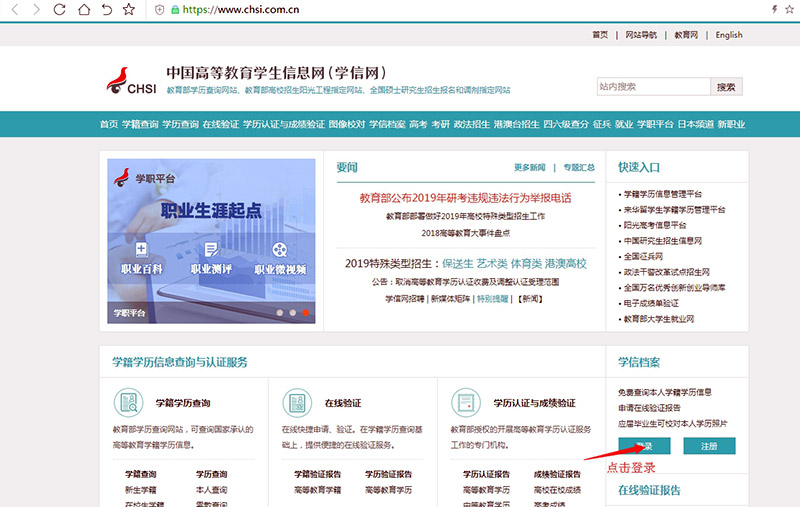Switch to English version
Image resolution: width=800 pixels, height=507 pixels.
pos(729,35)
